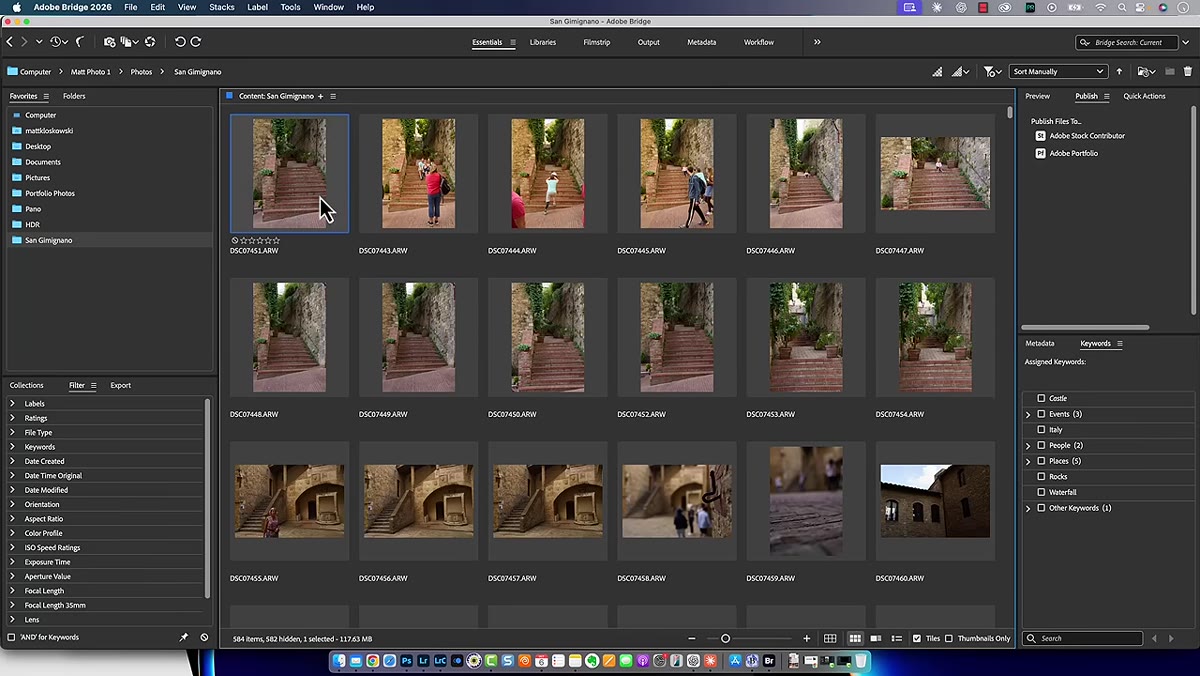
Task: Open Portfolio Photos favorite folder
Action: (x=50, y=193)
